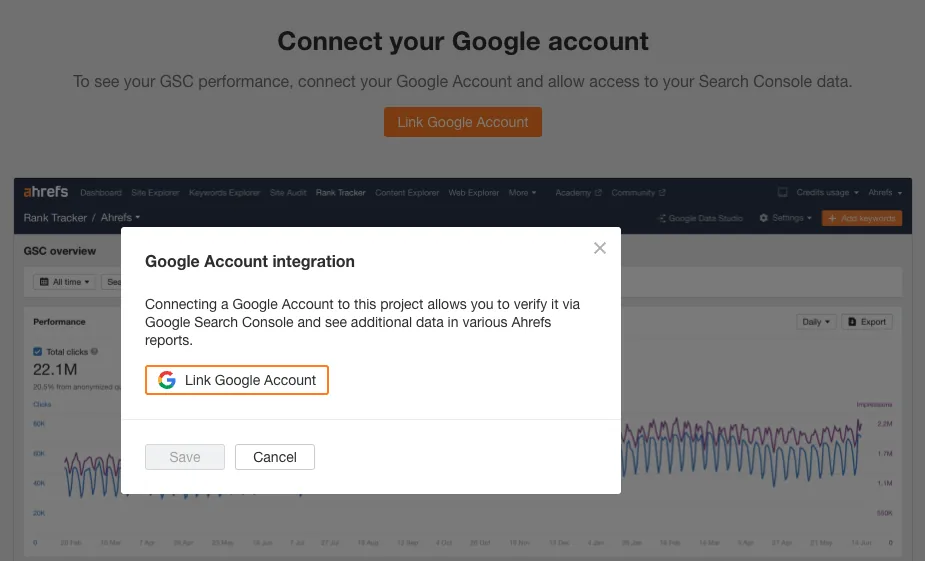This screenshot has width=925, height=561.
Task: Click Link Google Account button with Google logo
Action: point(237,380)
